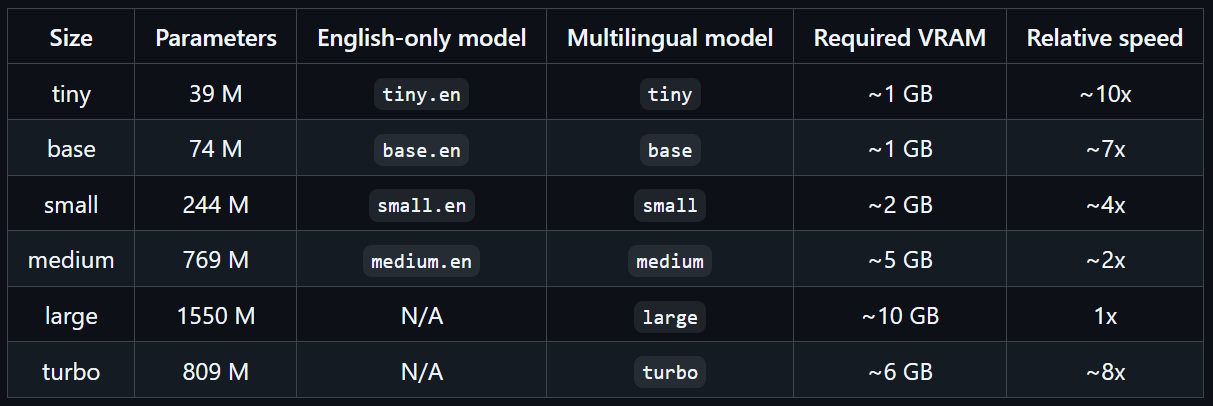Select the multilingual small code badge
This screenshot has height=406, width=1213.
670,205
